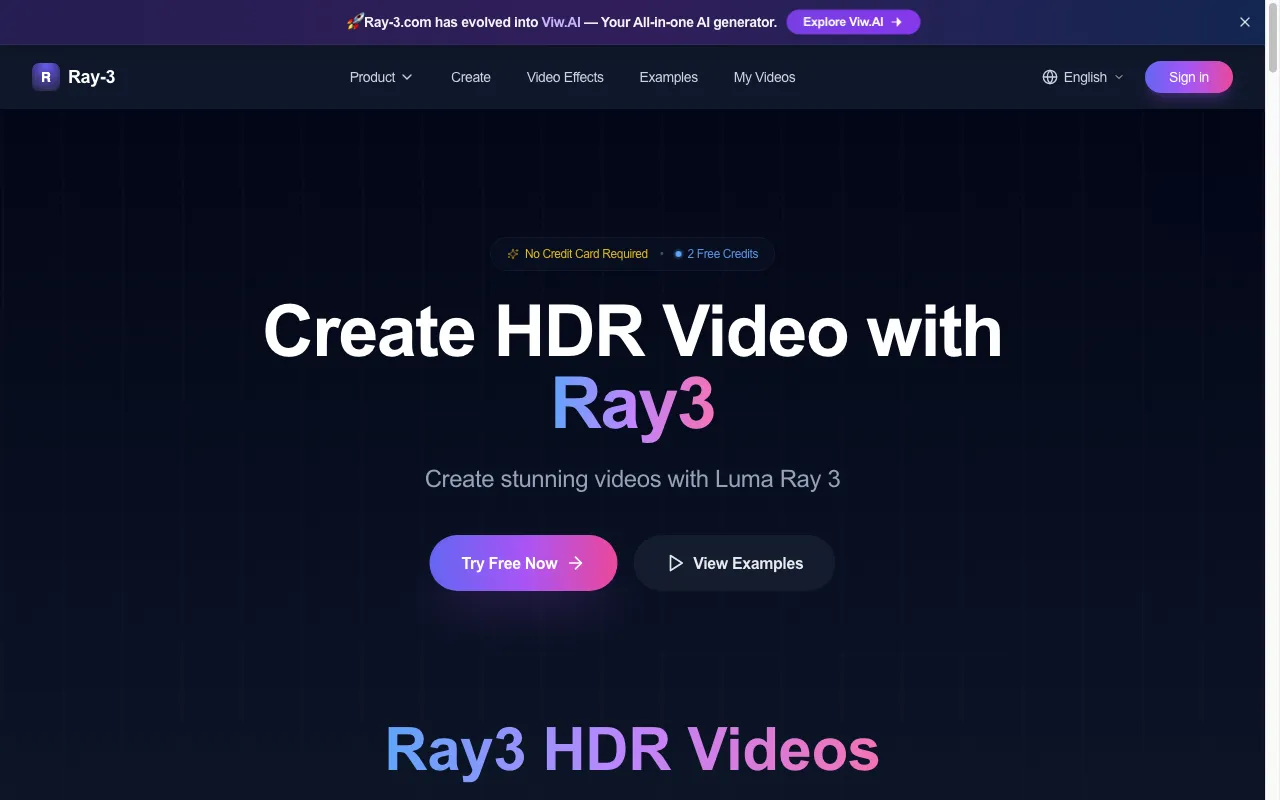Viewport: 1280px width, 800px height.
Task: Click the Create HDR Video with heading
Action: coord(633,331)
